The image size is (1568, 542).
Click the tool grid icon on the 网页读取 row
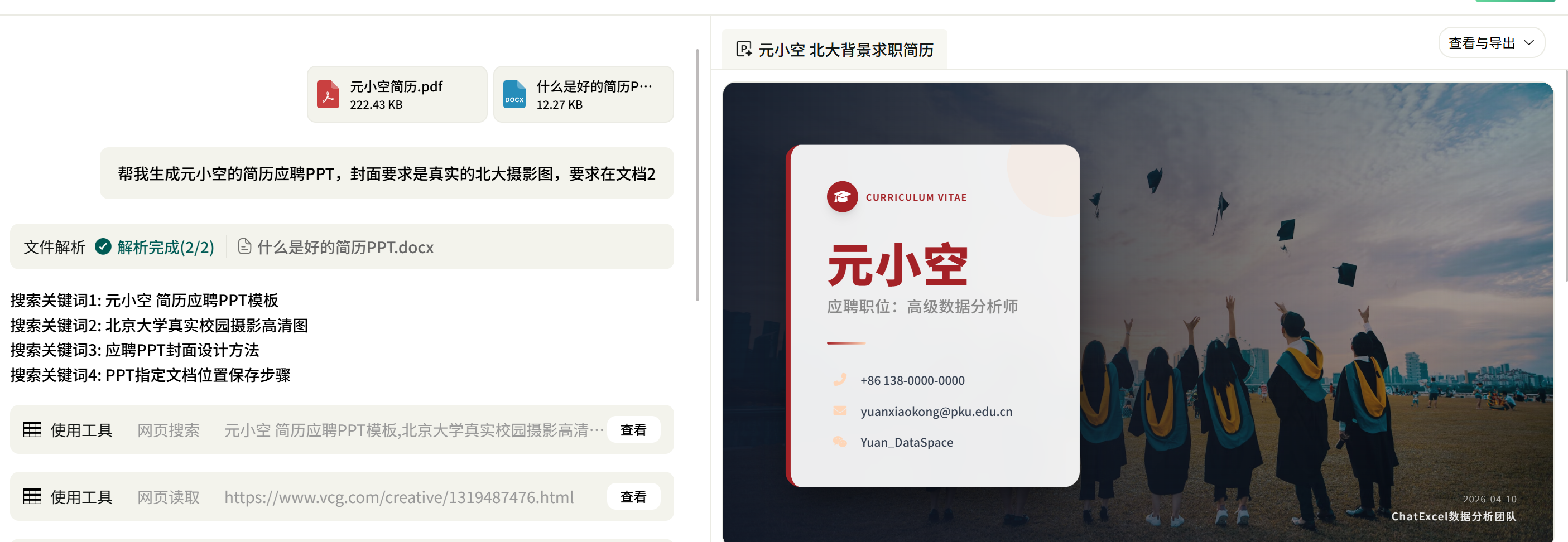pyautogui.click(x=32, y=496)
